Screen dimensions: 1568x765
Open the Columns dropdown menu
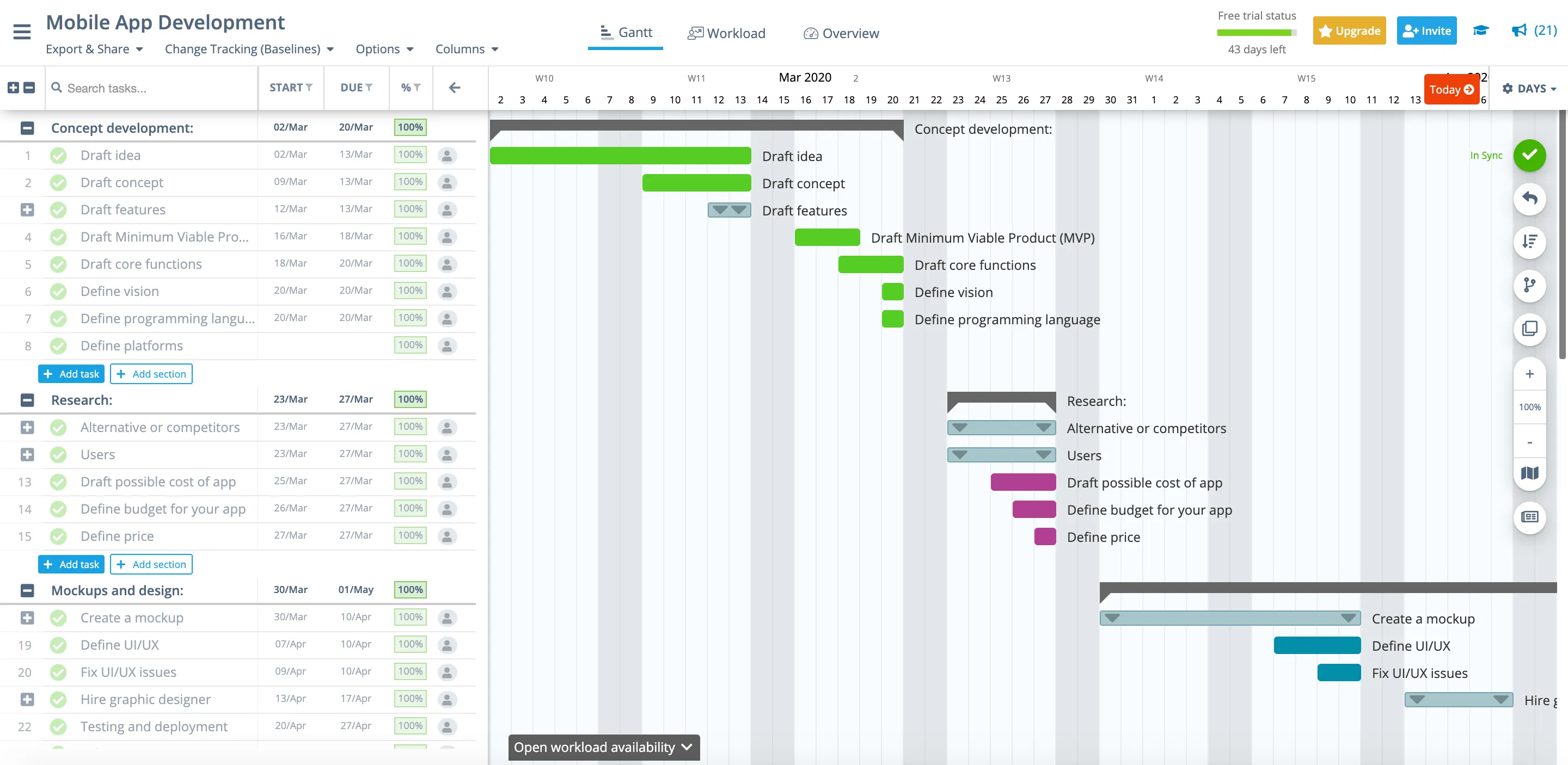465,48
